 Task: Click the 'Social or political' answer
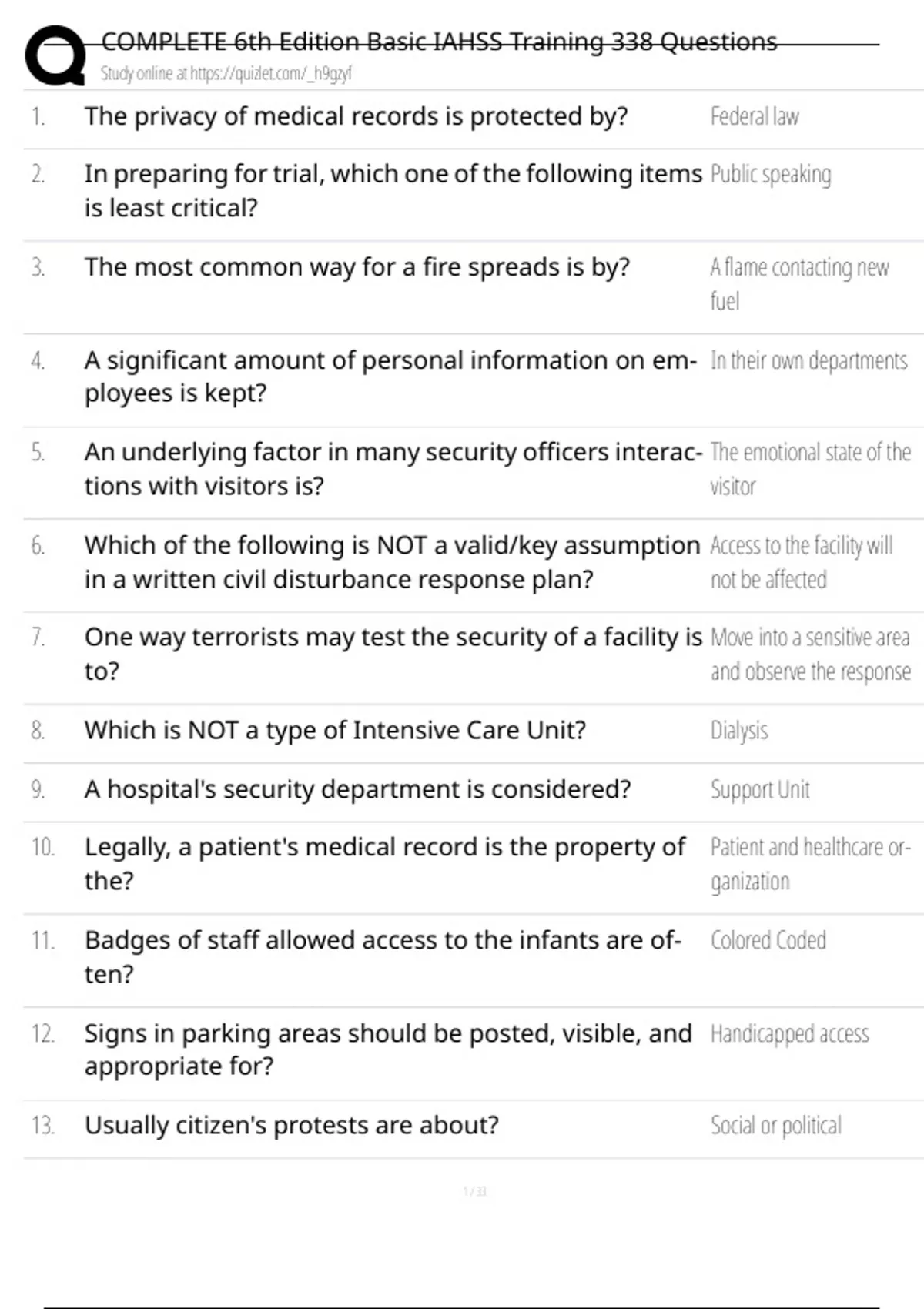(x=775, y=1126)
